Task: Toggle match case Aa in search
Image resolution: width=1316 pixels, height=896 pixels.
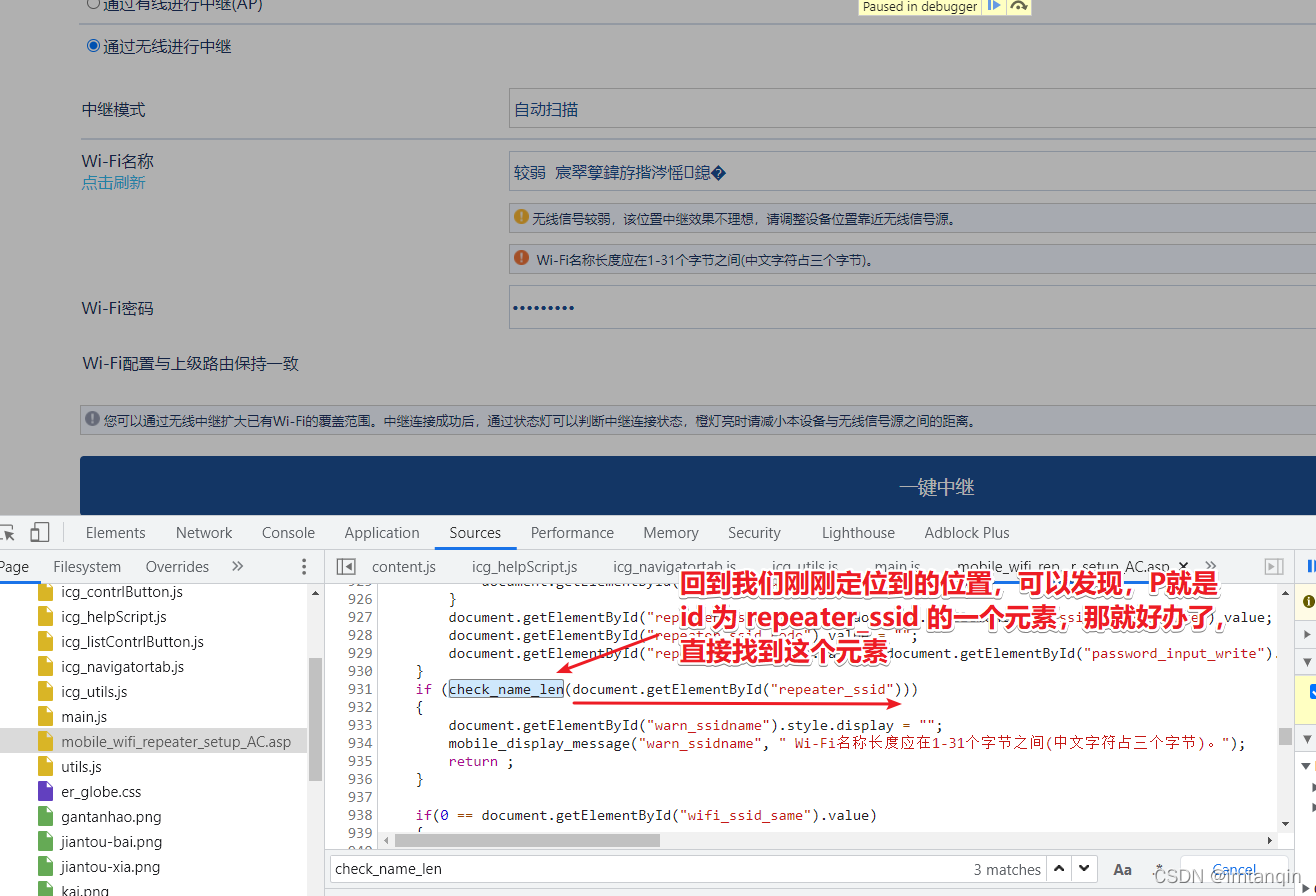Action: pos(1123,869)
